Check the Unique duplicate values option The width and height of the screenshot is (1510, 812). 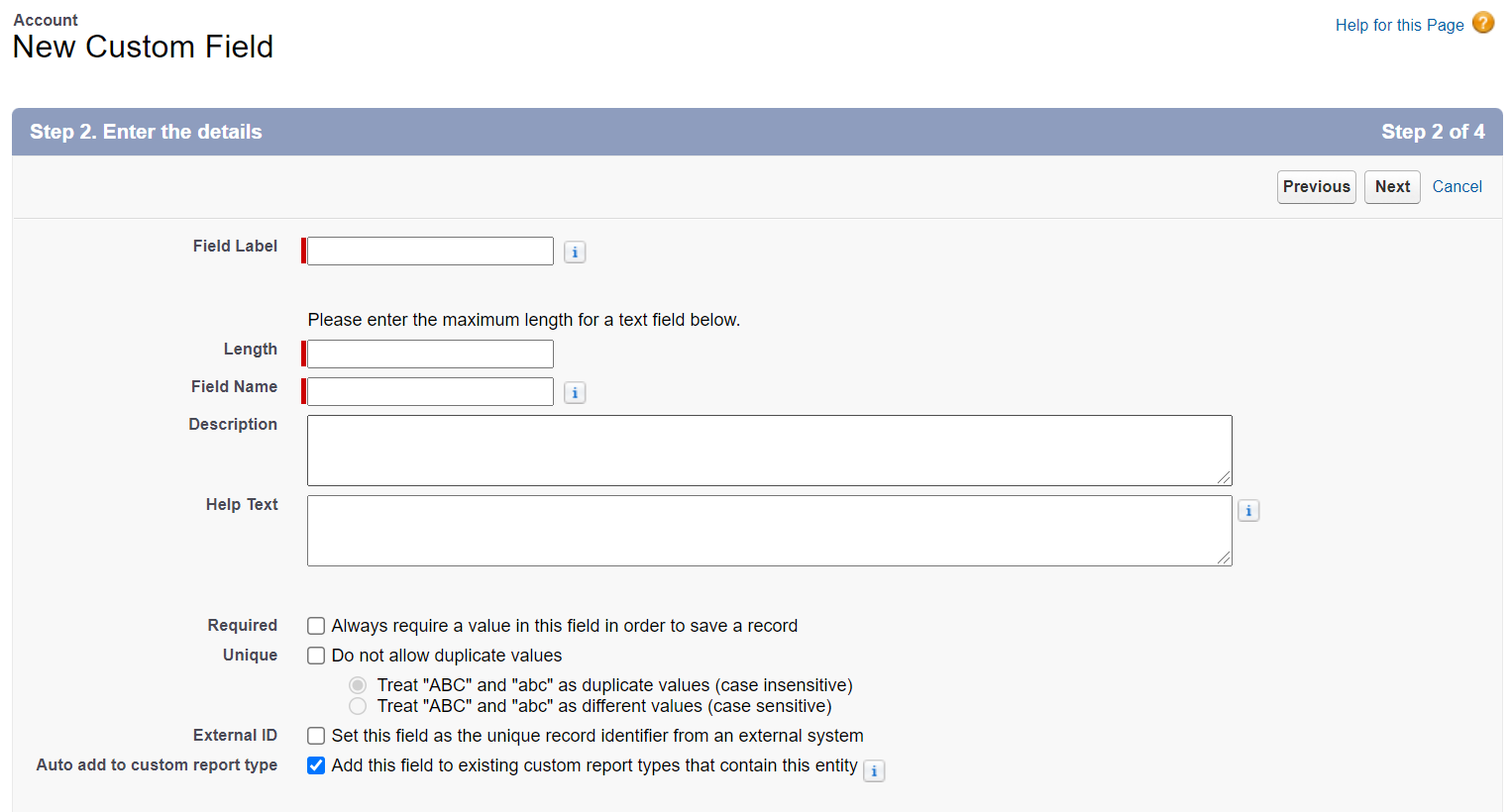click(x=315, y=655)
